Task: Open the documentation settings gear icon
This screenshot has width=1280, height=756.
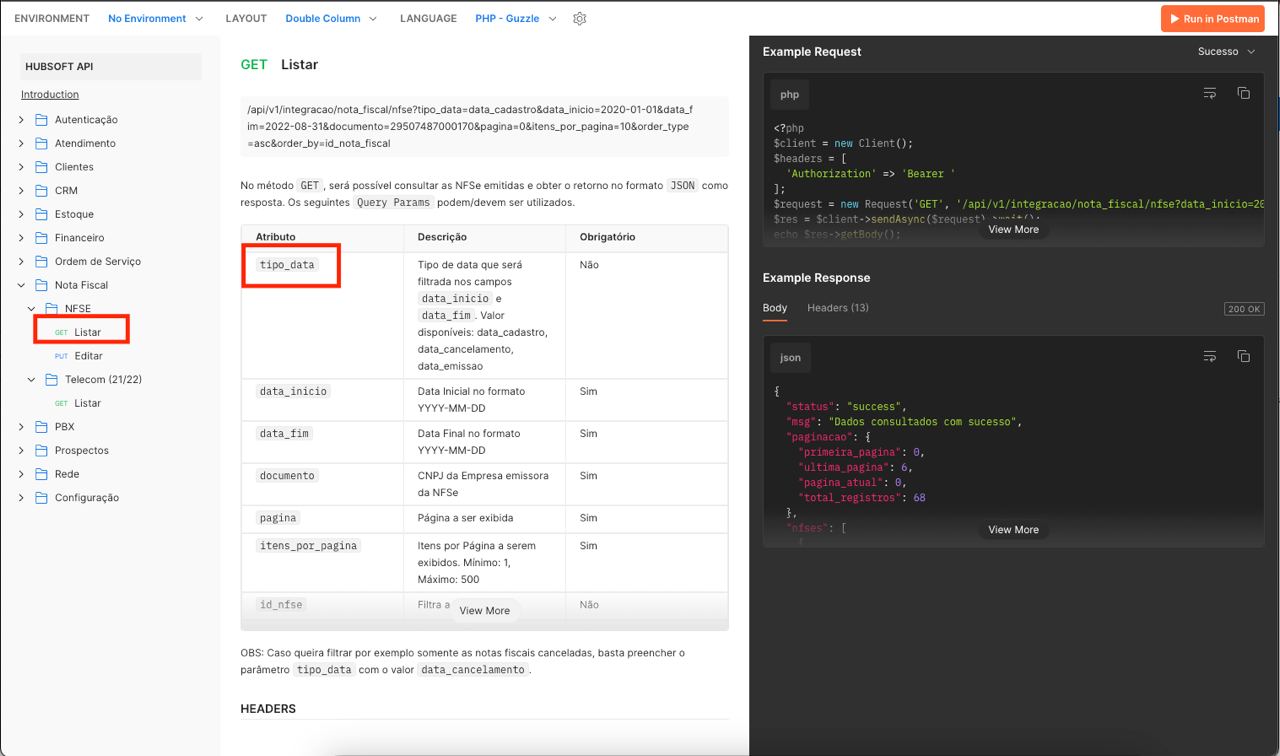Action: pos(579,18)
